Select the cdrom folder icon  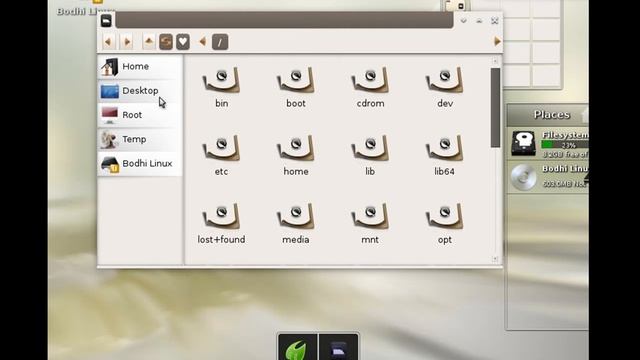pyautogui.click(x=370, y=81)
